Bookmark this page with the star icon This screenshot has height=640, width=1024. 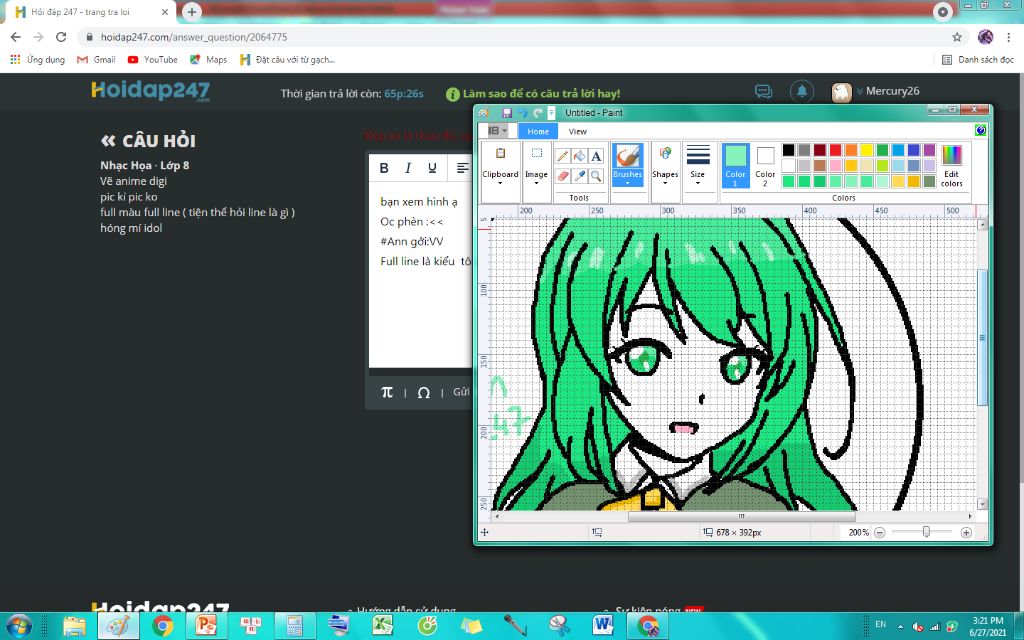[957, 37]
